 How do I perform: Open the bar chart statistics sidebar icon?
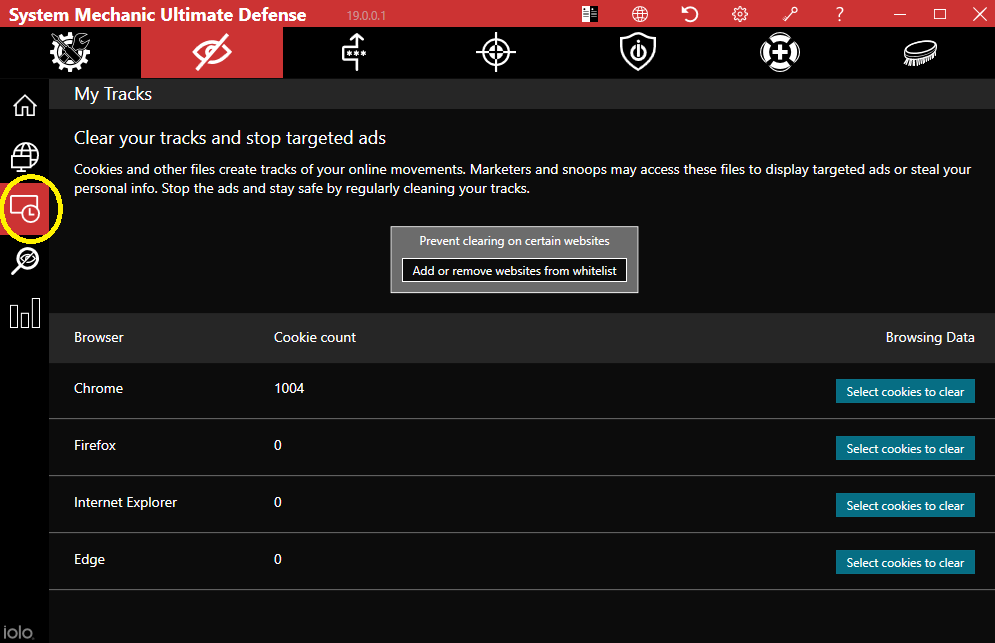point(25,313)
